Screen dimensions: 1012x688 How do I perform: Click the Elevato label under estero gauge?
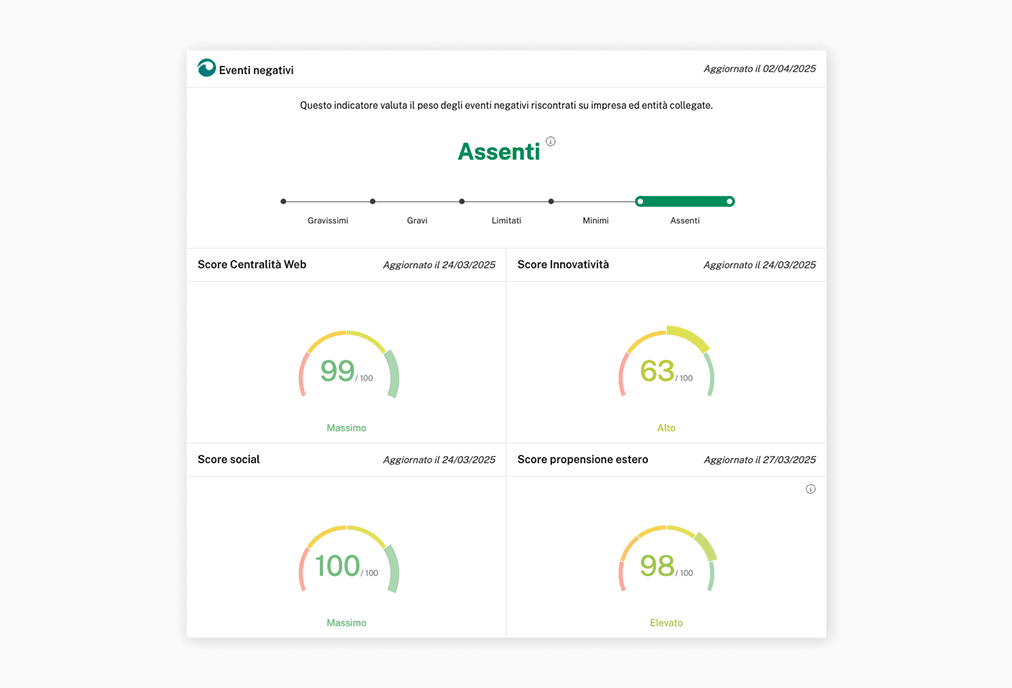(666, 623)
